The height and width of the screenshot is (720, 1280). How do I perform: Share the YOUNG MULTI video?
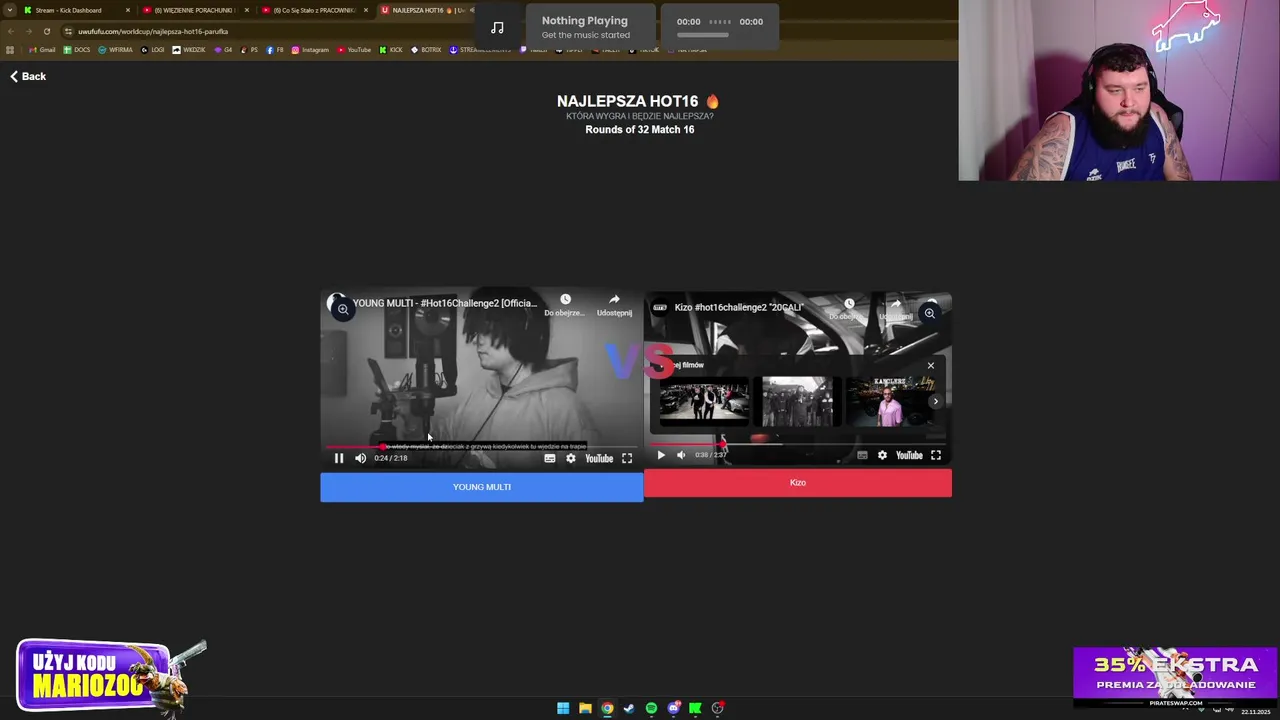click(614, 305)
